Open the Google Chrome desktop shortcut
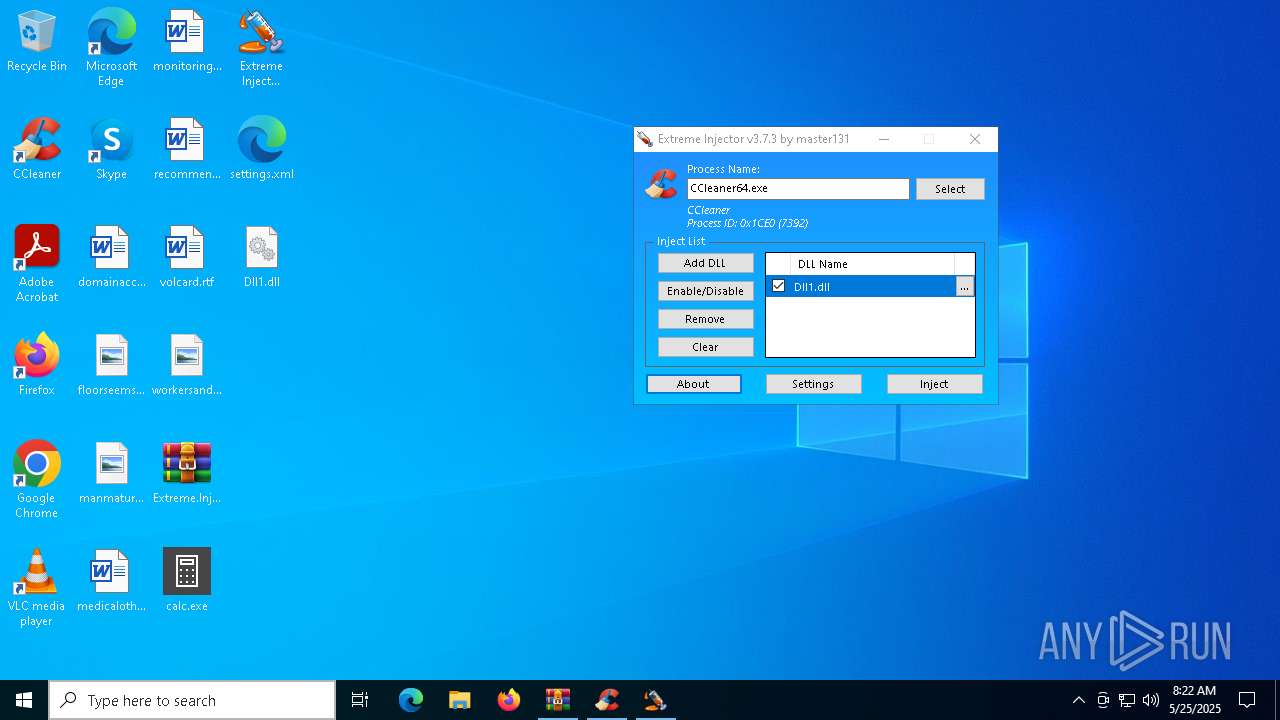This screenshot has width=1280, height=720. [37, 480]
